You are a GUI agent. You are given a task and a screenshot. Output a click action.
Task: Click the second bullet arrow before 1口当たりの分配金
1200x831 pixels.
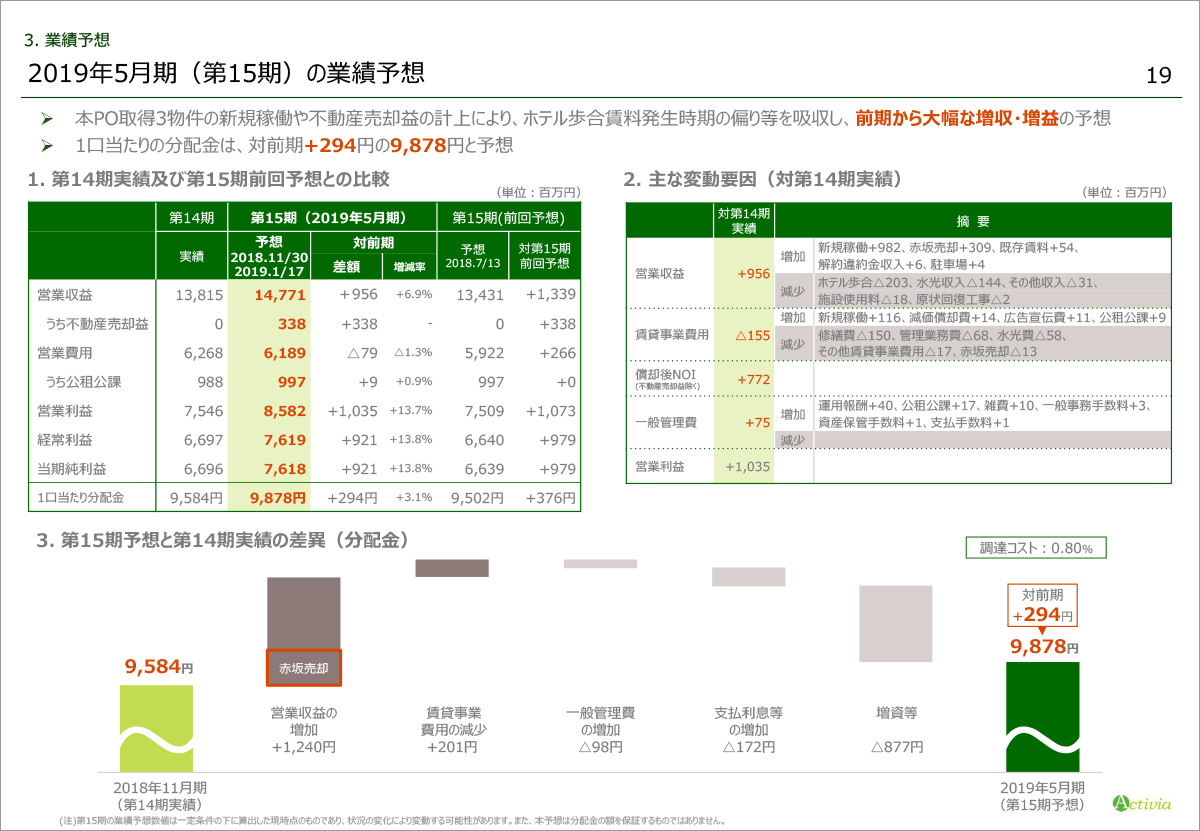45,147
